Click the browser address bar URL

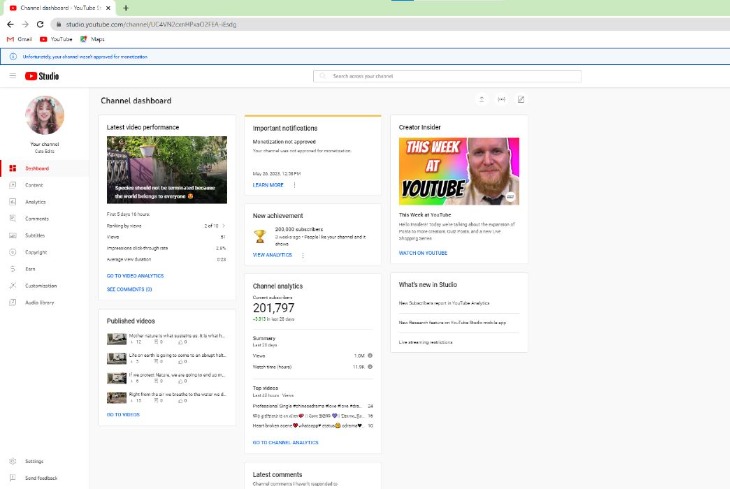151,24
